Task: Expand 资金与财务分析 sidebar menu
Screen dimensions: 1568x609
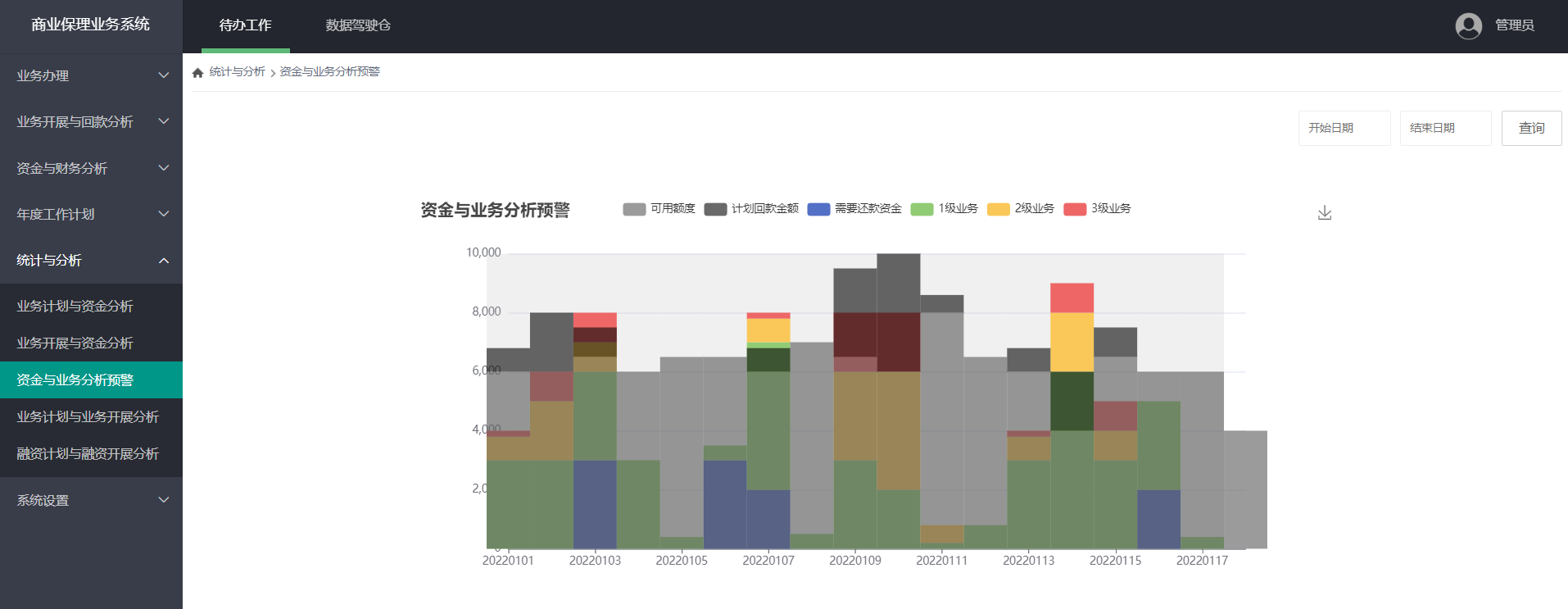Action: tap(91, 168)
